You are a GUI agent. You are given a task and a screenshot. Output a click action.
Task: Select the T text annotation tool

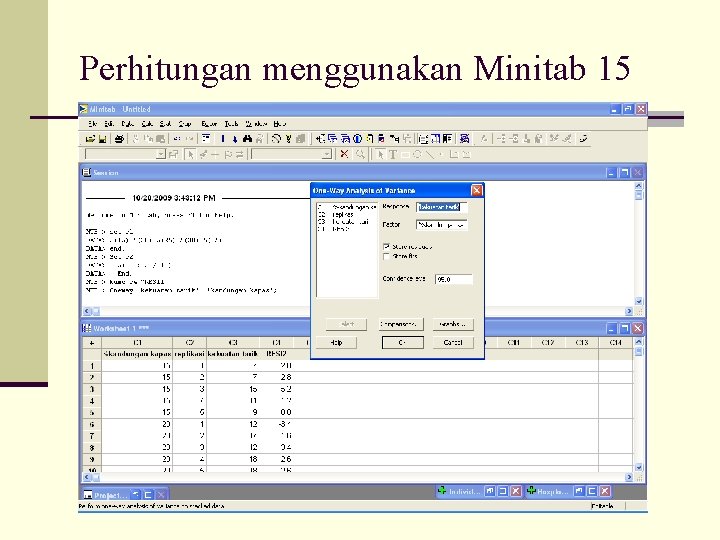coord(393,155)
